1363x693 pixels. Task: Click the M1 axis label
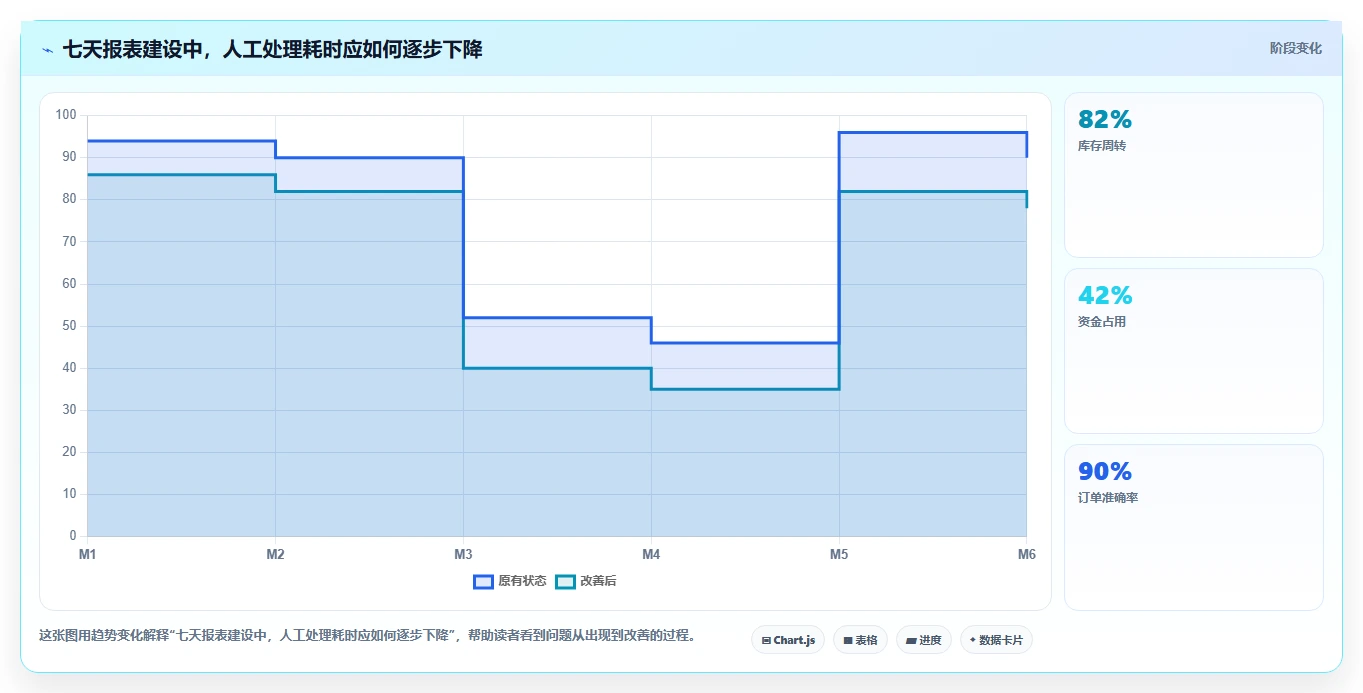(x=87, y=554)
